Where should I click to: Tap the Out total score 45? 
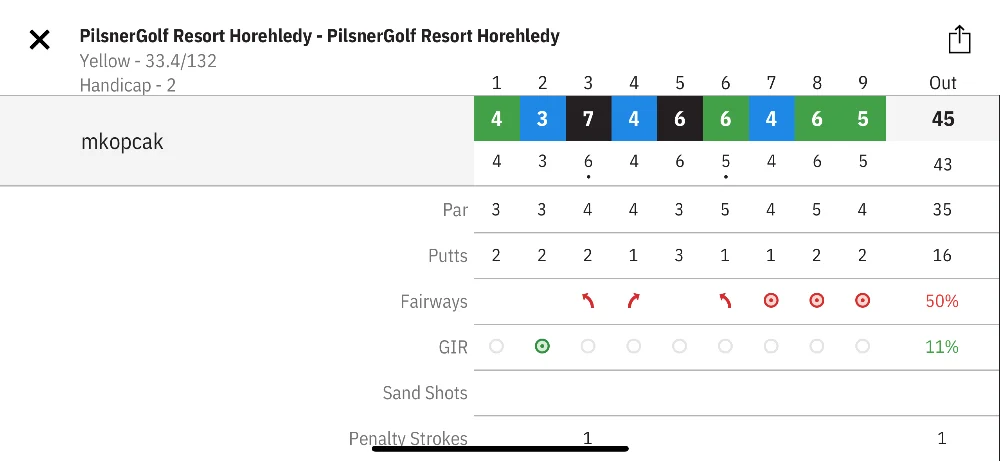click(943, 119)
